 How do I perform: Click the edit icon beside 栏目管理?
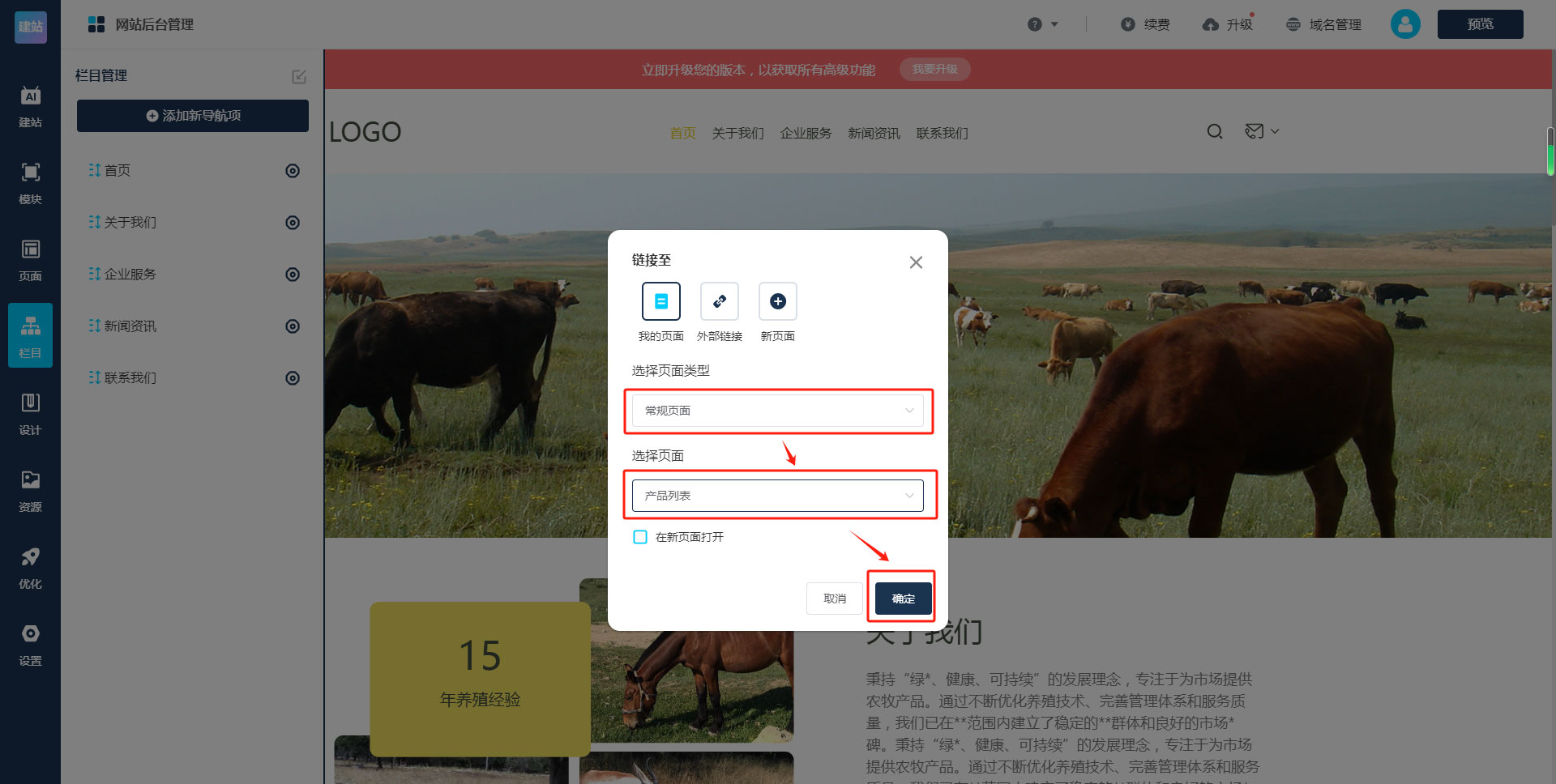pos(299,76)
